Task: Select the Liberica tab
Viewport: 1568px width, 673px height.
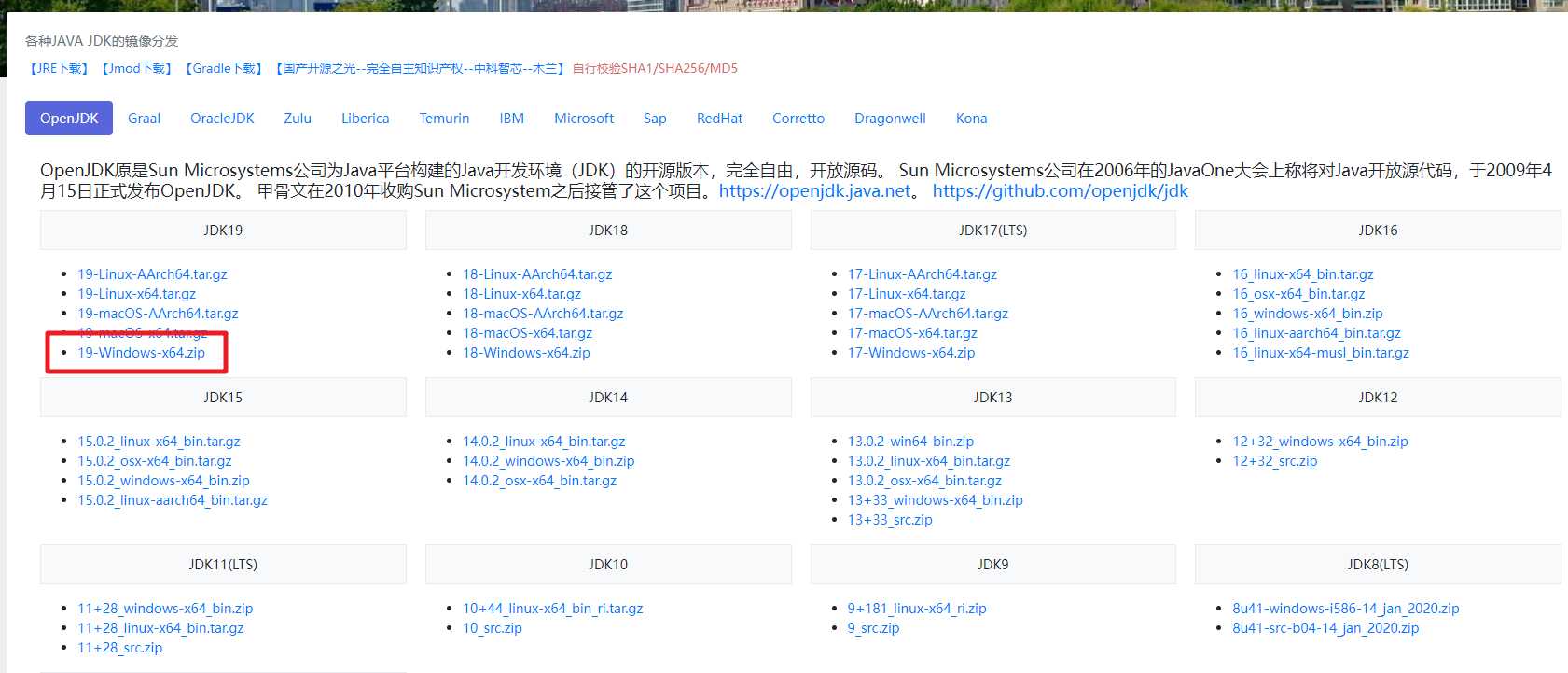Action: pyautogui.click(x=366, y=119)
